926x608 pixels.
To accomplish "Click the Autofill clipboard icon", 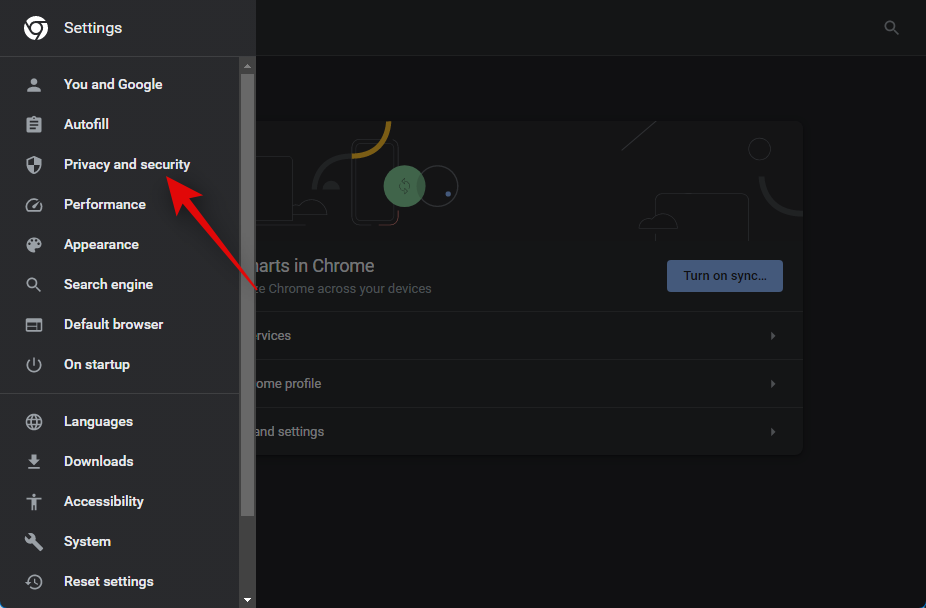I will (x=34, y=125).
